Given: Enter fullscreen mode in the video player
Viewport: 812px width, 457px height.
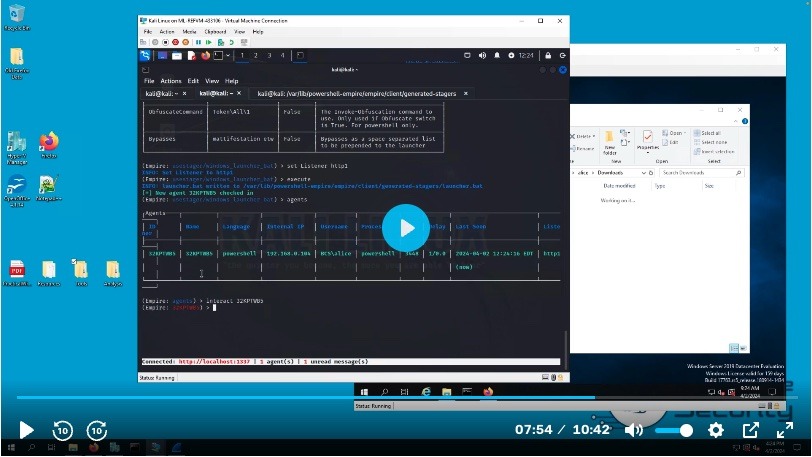Looking at the screenshot, I should point(785,430).
